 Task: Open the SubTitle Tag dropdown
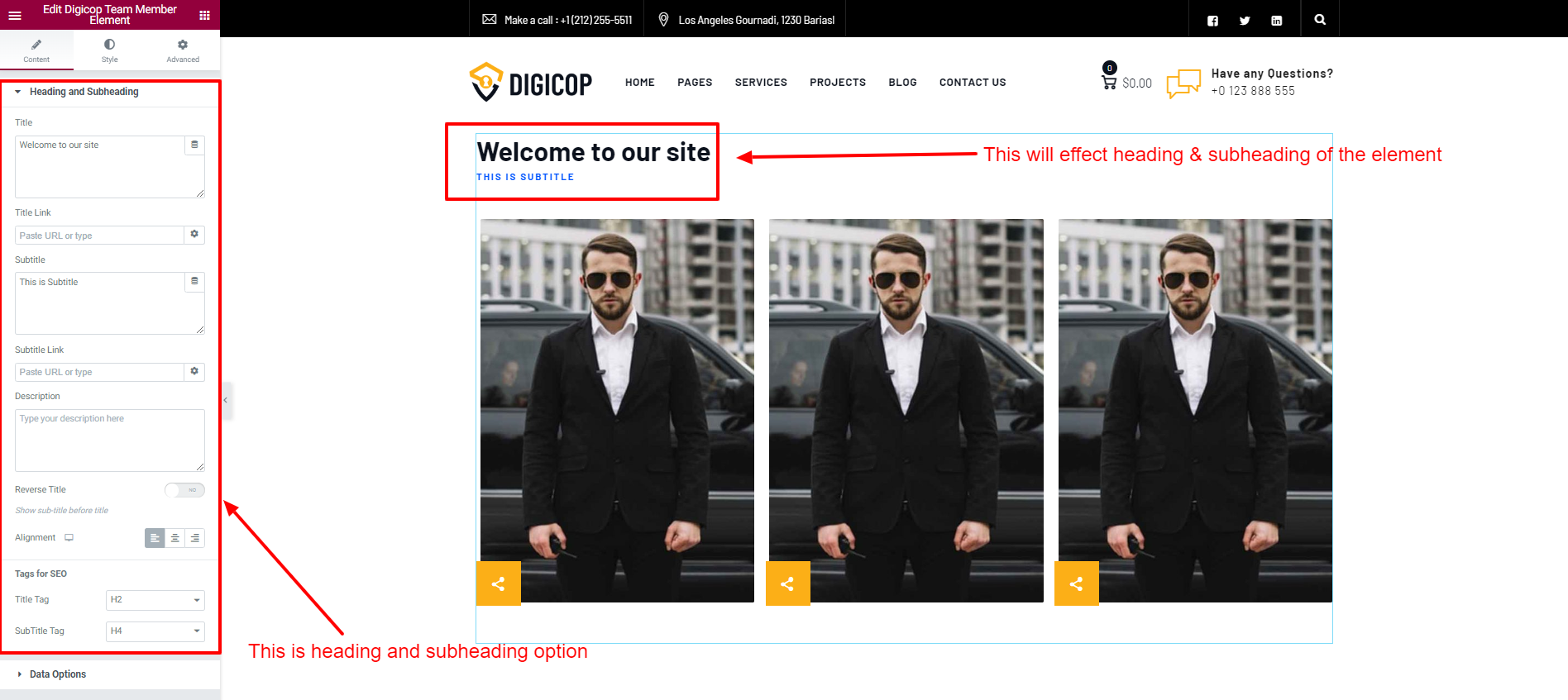tap(155, 631)
